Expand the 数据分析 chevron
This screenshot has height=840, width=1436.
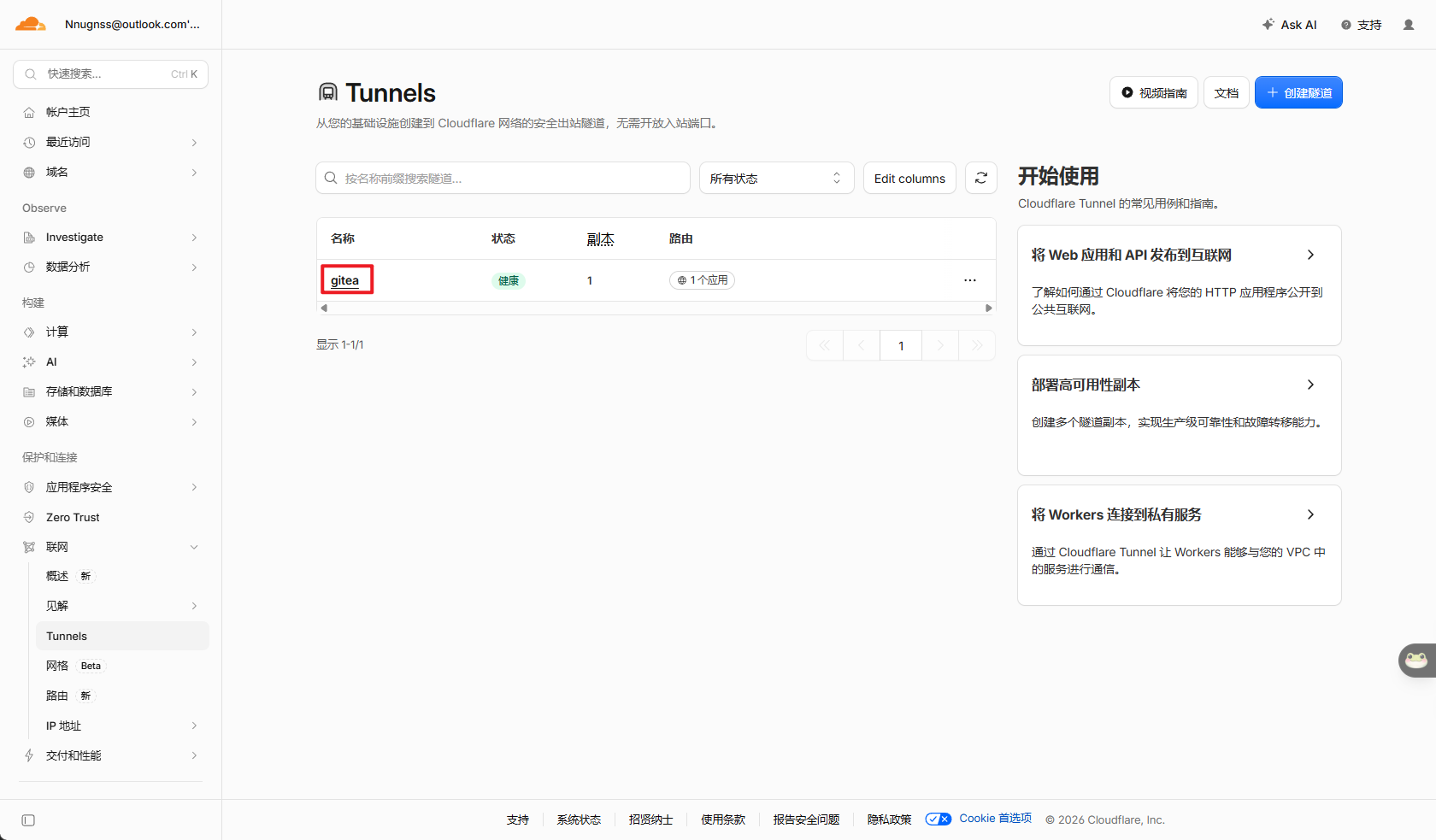[194, 267]
